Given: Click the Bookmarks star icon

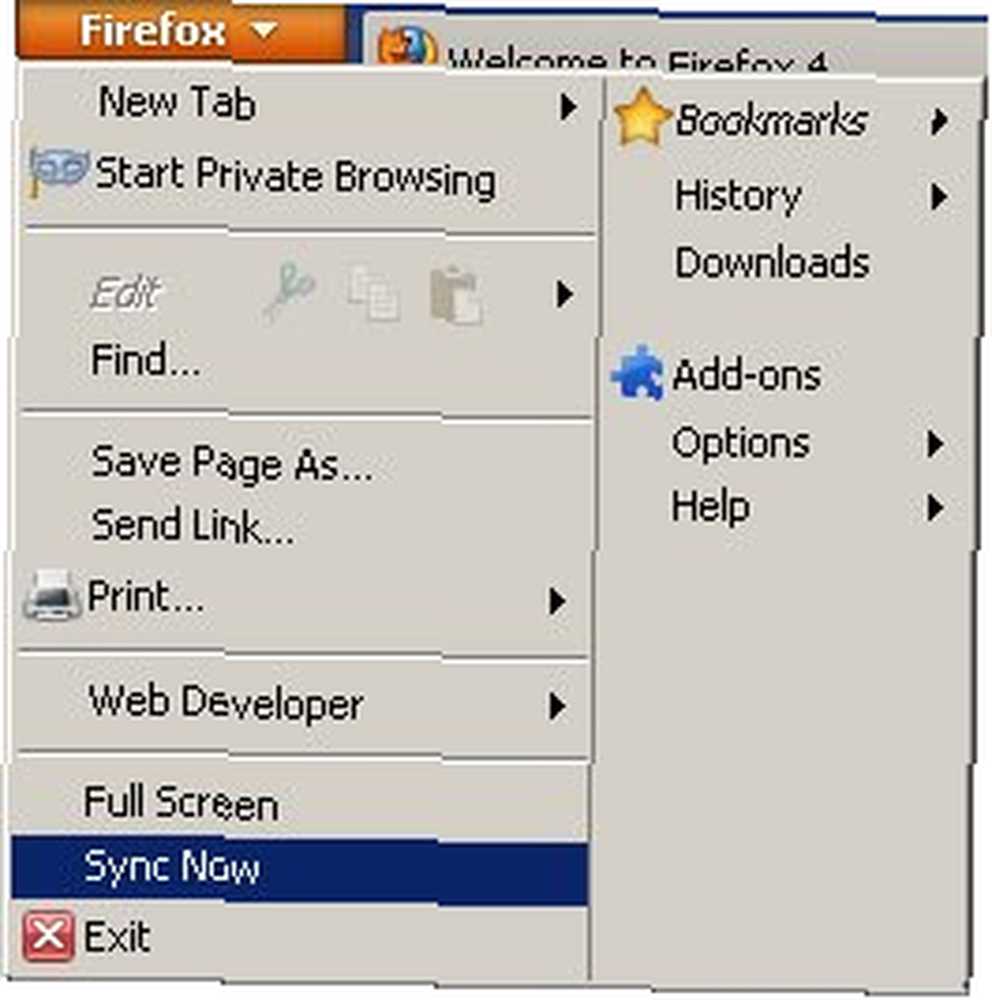Looking at the screenshot, I should (642, 117).
